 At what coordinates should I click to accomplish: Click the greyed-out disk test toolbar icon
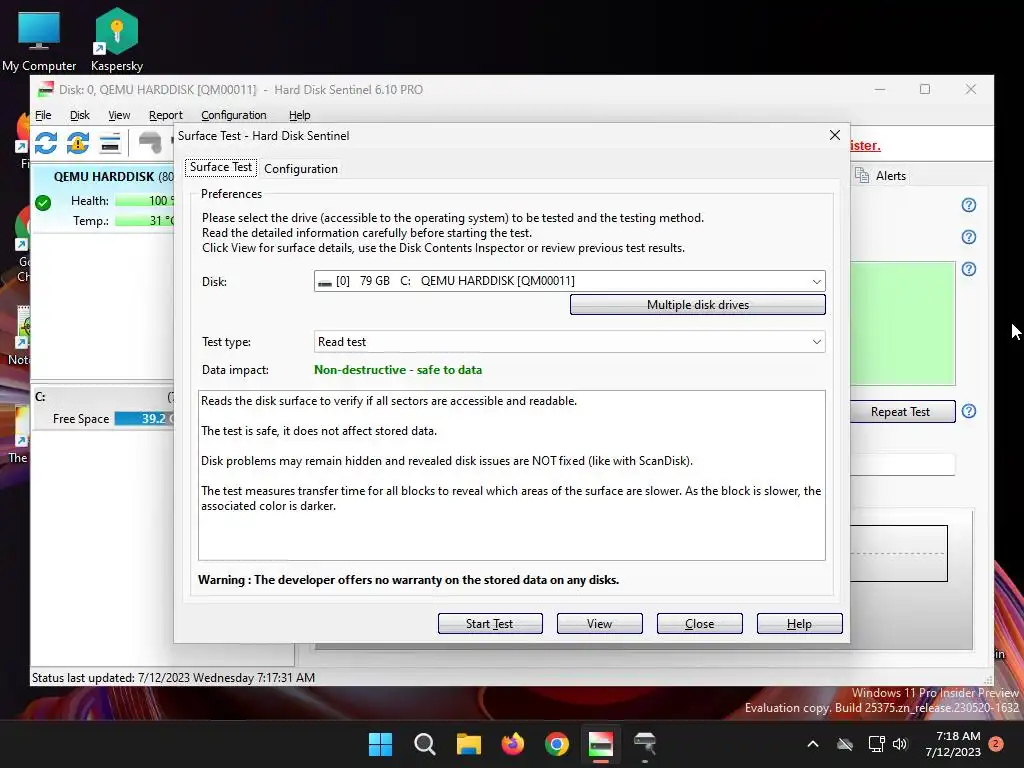click(x=150, y=143)
